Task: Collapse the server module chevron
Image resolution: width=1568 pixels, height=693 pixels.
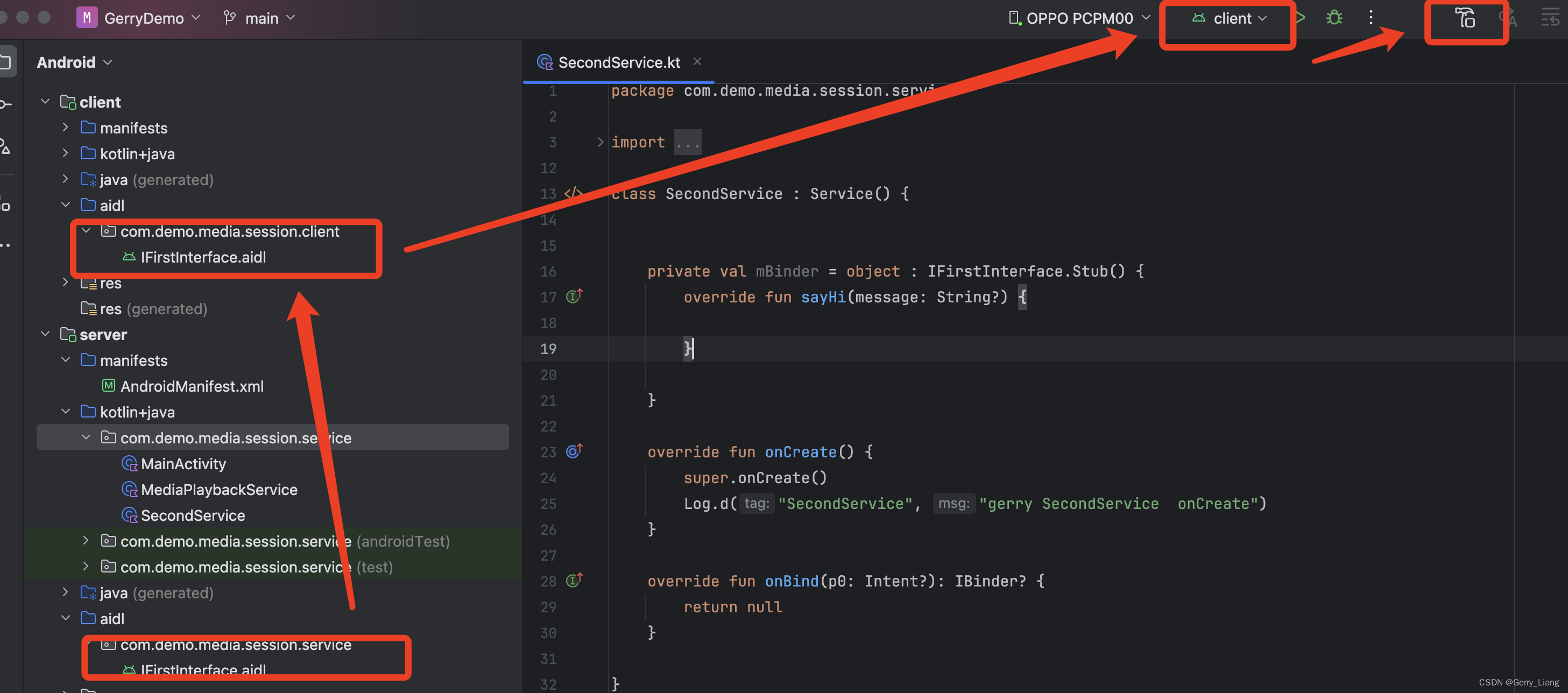Action: pos(45,334)
